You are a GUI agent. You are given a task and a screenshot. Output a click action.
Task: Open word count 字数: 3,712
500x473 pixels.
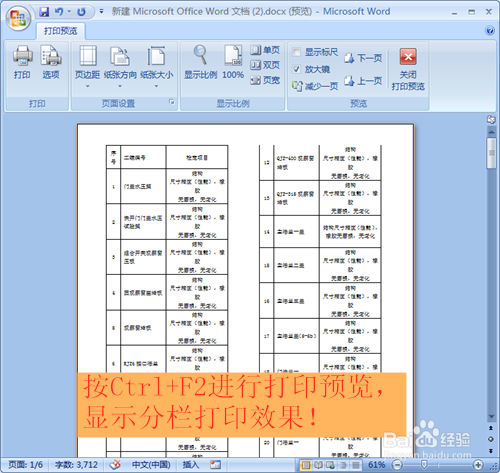76,465
